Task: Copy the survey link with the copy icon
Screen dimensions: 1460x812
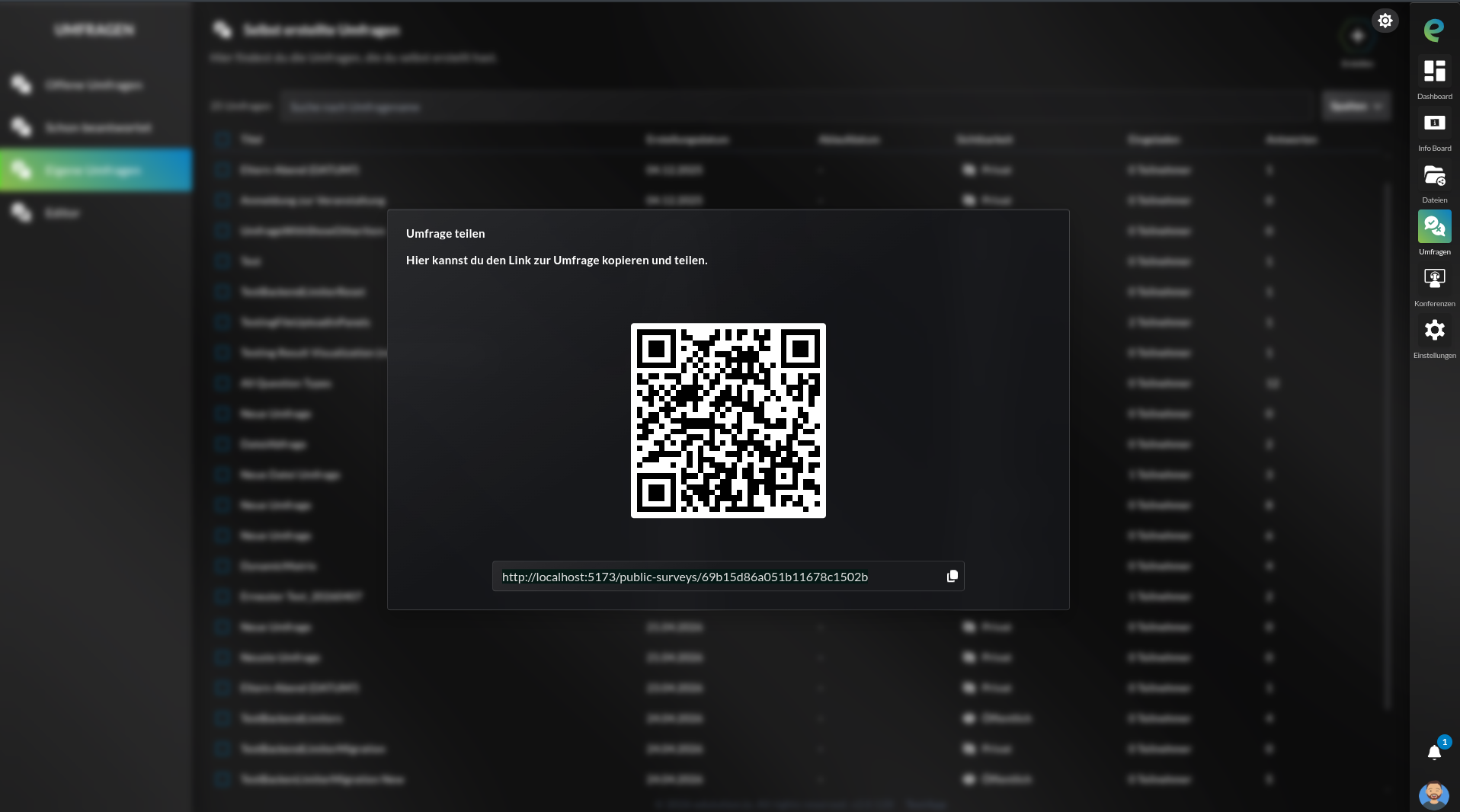Action: (x=952, y=577)
